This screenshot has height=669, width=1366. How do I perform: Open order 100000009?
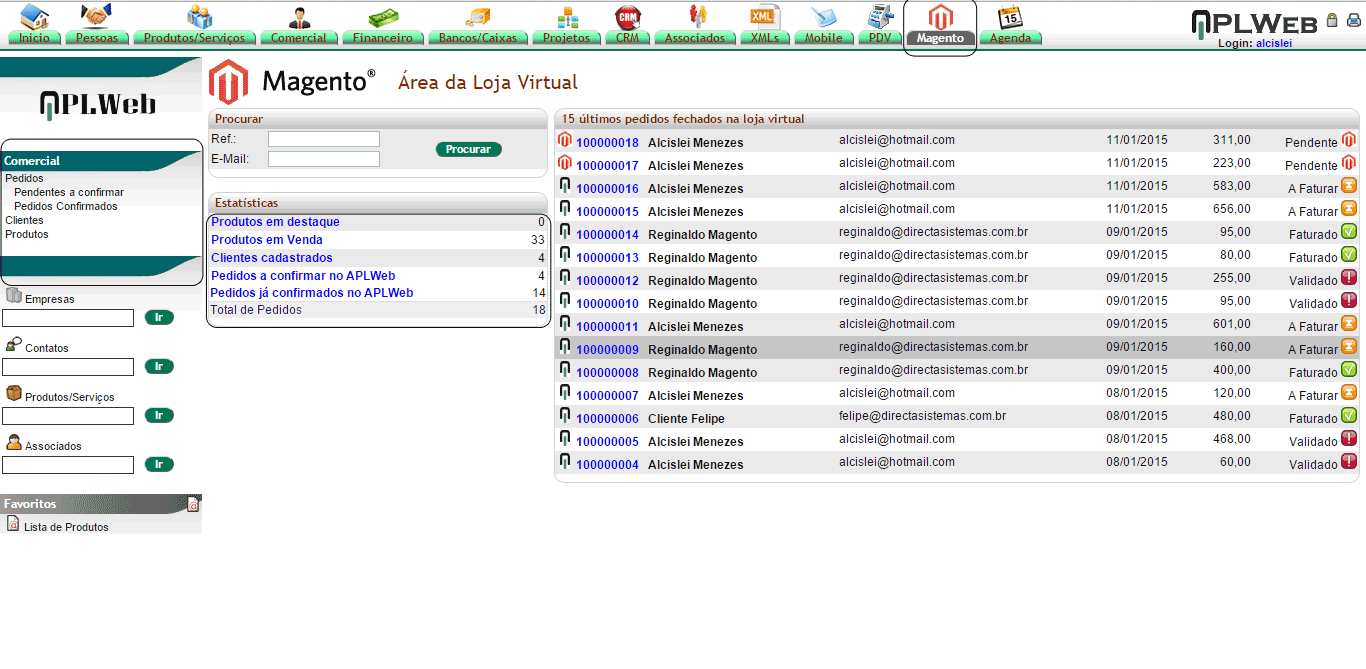click(607, 350)
